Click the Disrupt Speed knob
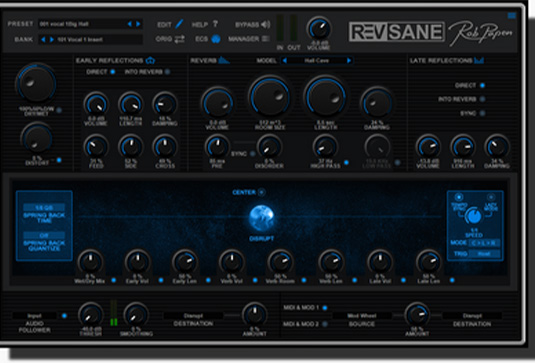This screenshot has height=363, width=535. (474, 216)
